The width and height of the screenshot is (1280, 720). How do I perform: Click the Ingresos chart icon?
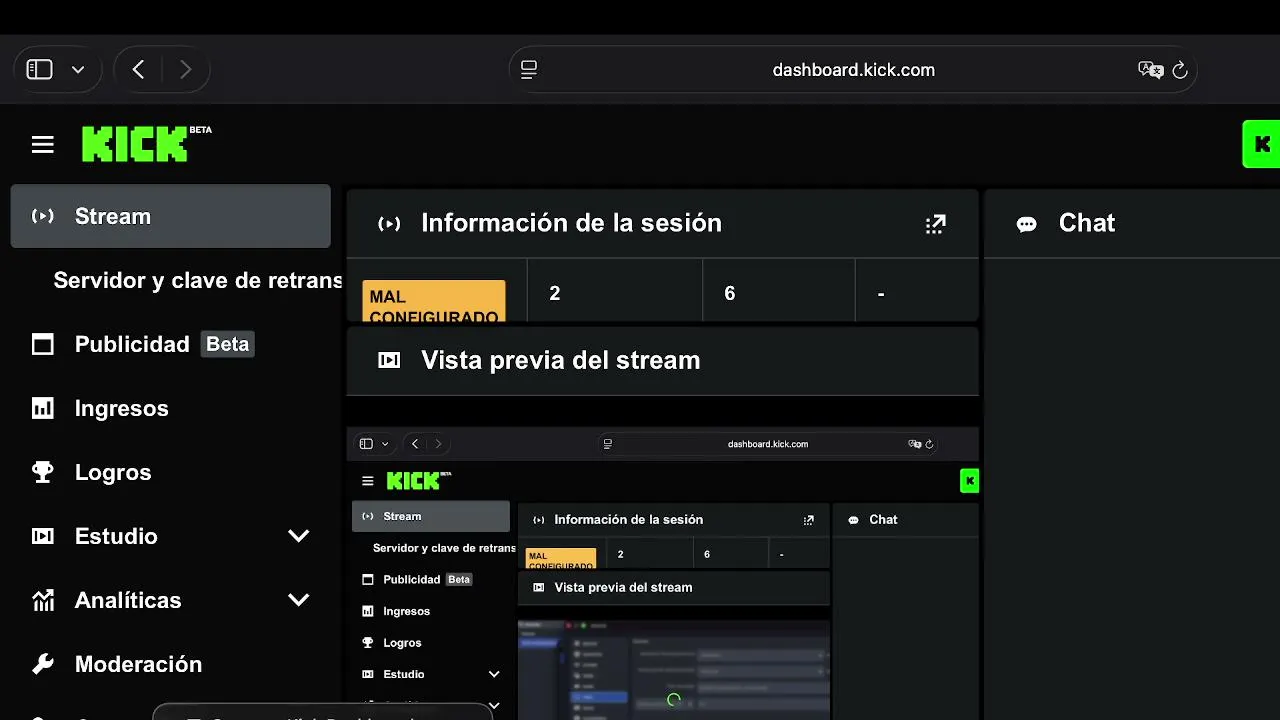click(x=43, y=408)
